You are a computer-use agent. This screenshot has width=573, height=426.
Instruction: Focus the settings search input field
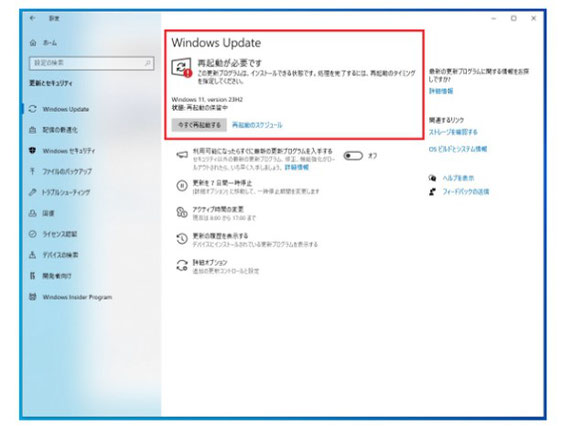(91, 63)
